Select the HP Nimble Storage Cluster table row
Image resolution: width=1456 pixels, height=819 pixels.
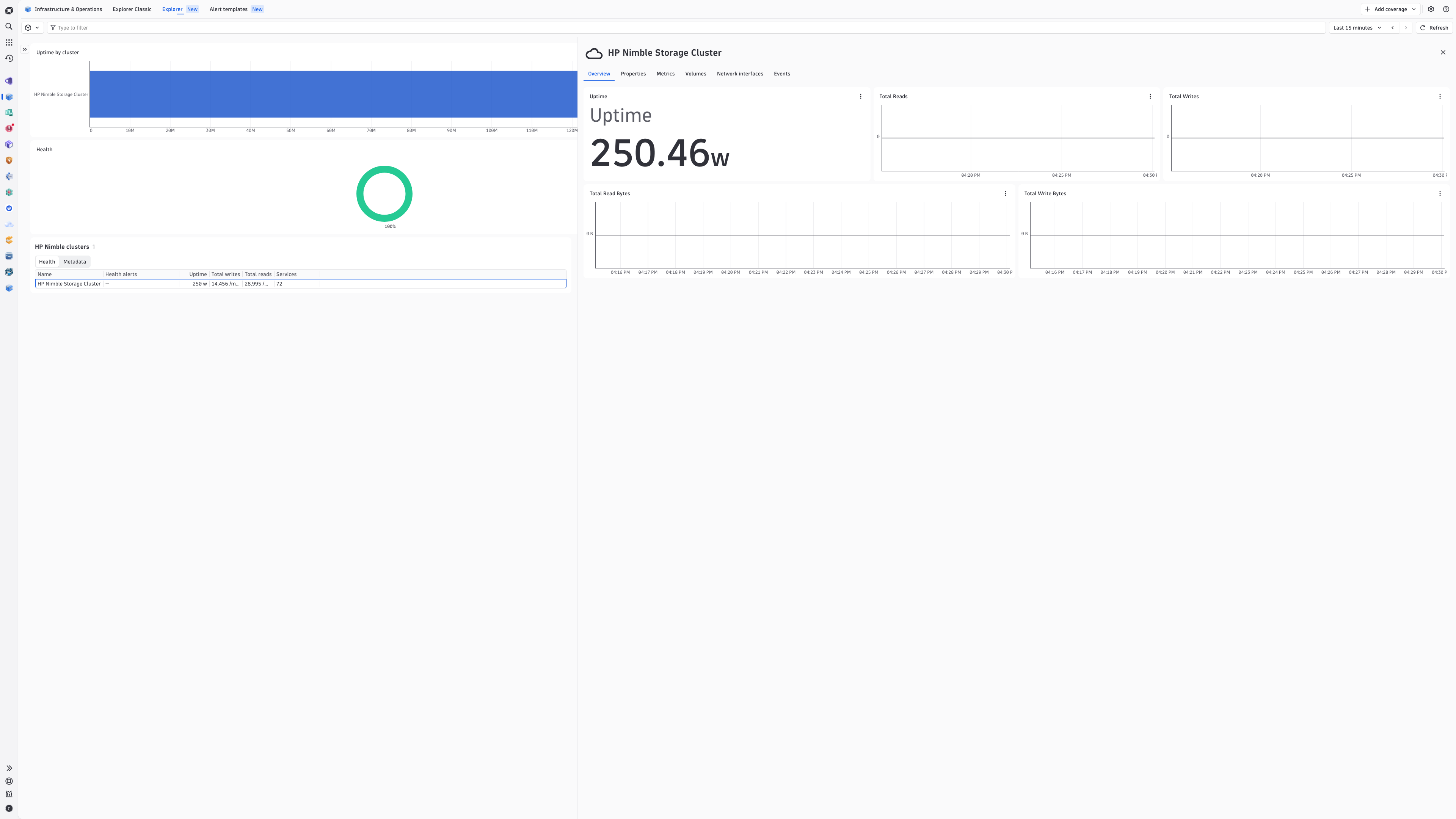coord(300,284)
